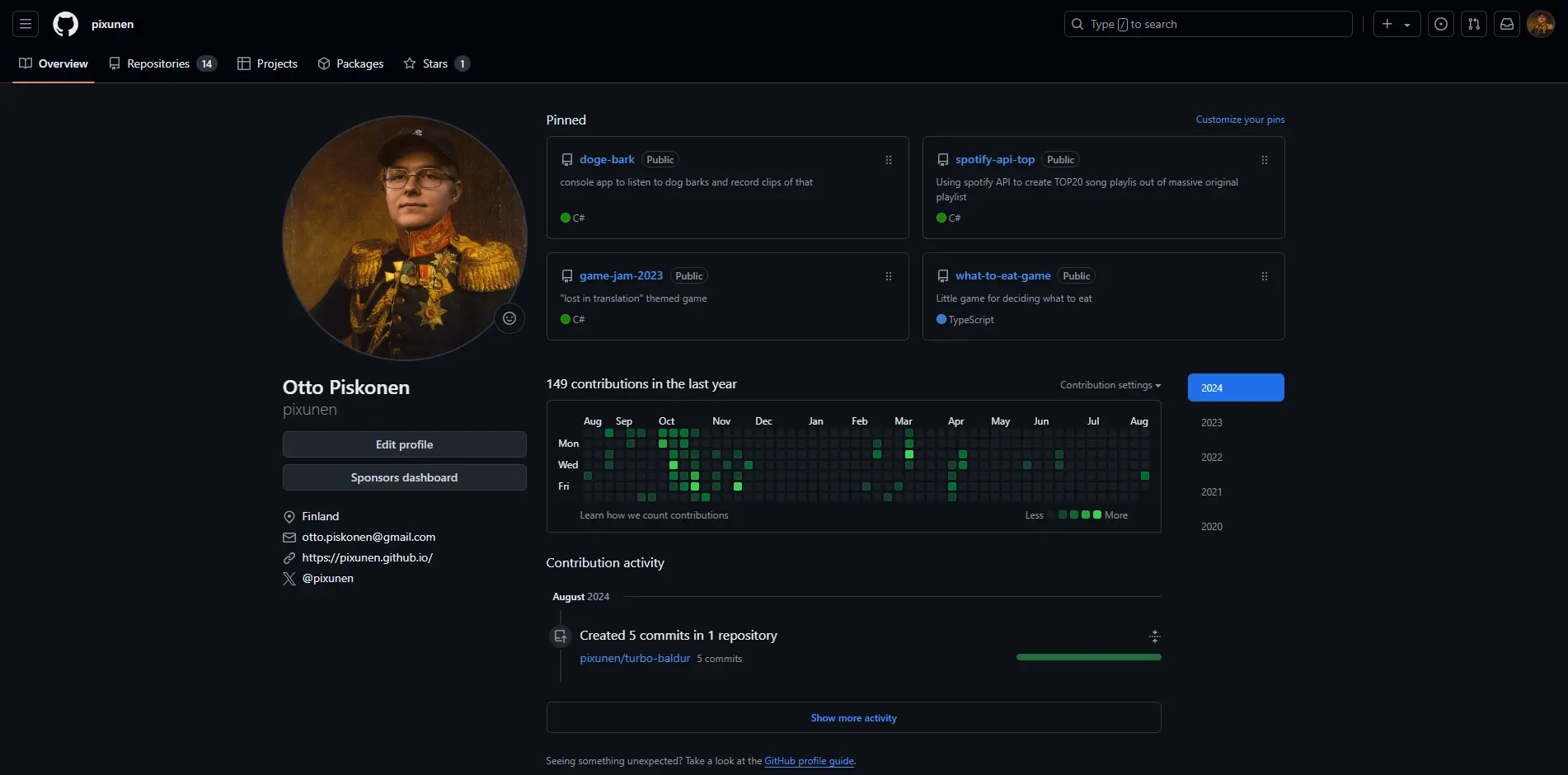Click the commit activity icon in timeline
Viewport: 1568px width, 775px height.
pos(561,636)
